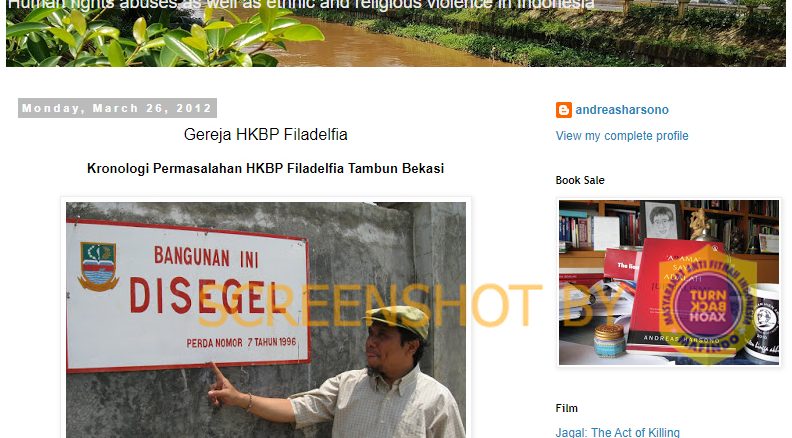Open the andreasharsono profile link
Viewport: 792px width, 438px height.
pos(622,110)
